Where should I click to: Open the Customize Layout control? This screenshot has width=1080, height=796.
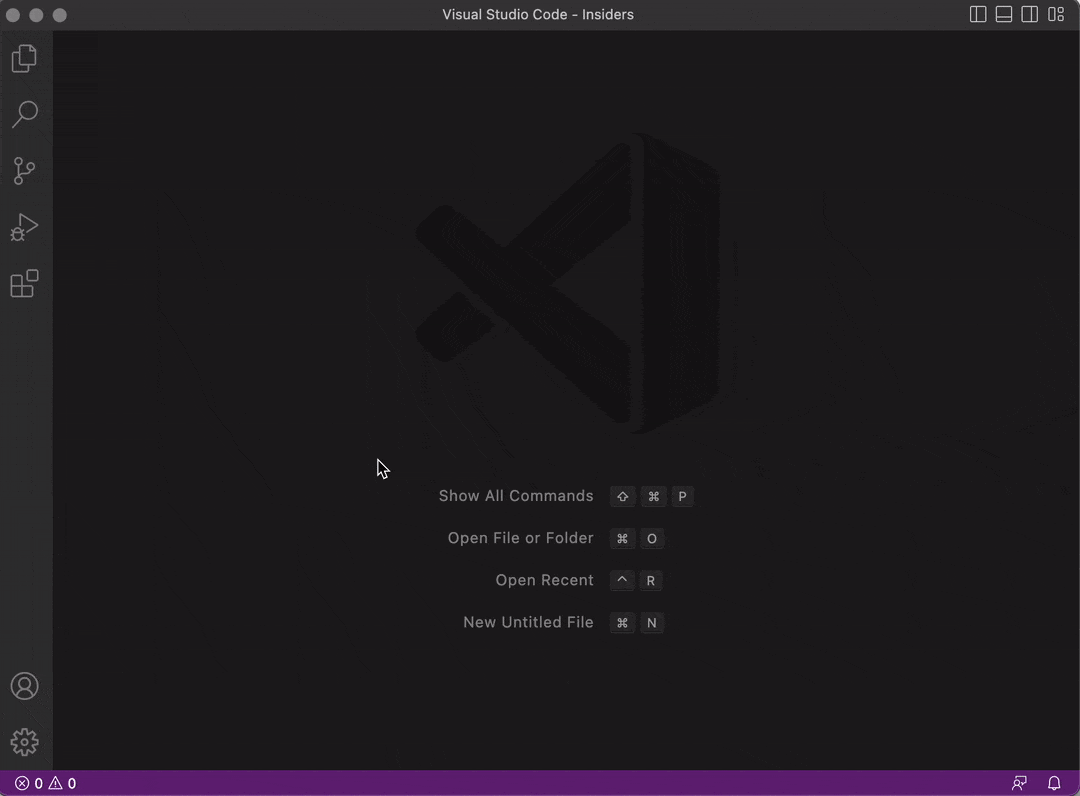click(1056, 14)
